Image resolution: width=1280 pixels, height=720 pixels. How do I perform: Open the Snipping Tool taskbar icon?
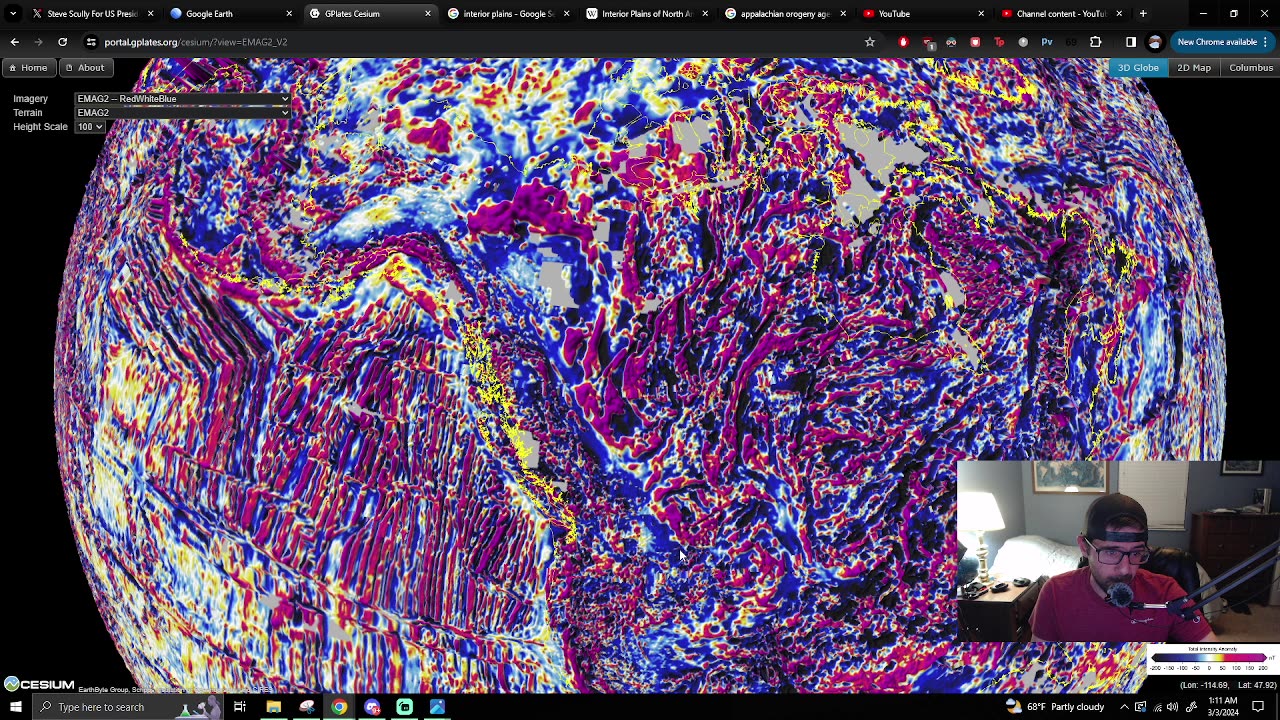tap(306, 707)
